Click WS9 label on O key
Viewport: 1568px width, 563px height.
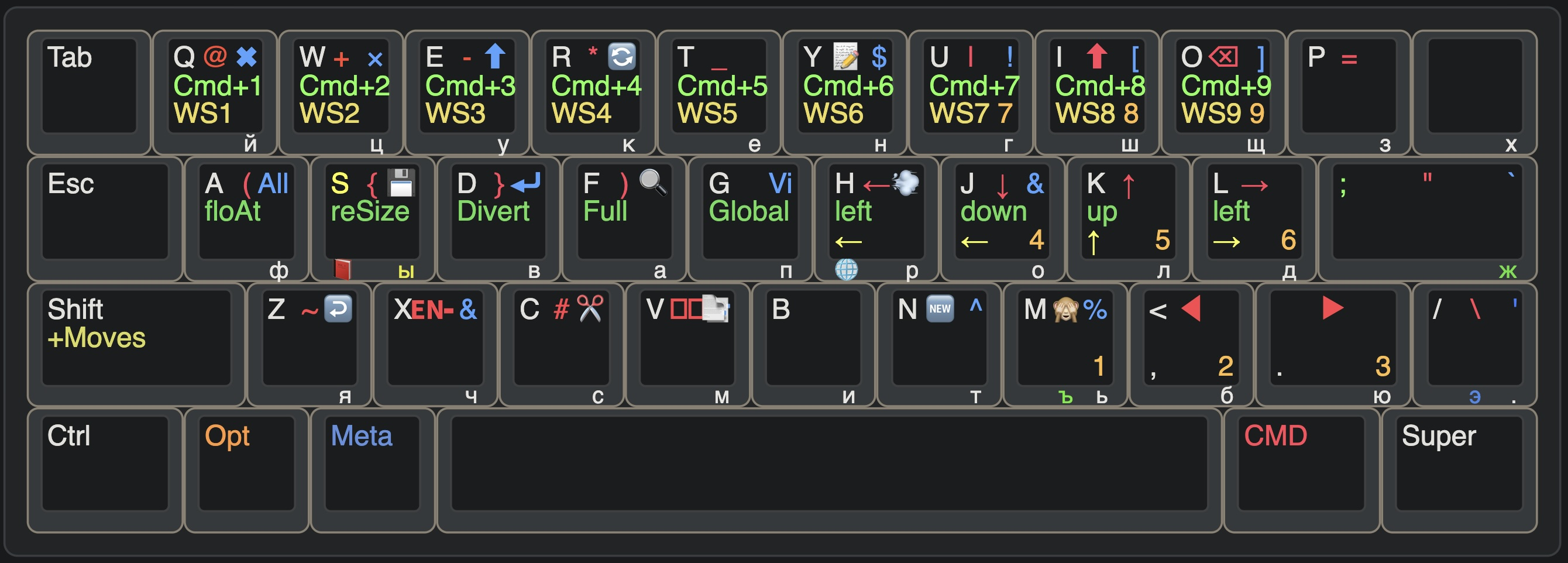pyautogui.click(x=1211, y=114)
